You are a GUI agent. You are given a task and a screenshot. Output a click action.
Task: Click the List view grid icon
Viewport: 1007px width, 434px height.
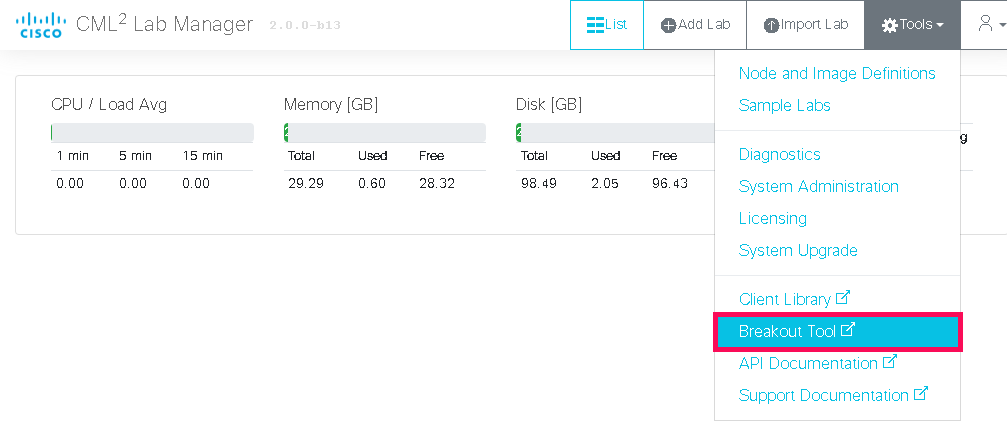pyautogui.click(x=595, y=25)
